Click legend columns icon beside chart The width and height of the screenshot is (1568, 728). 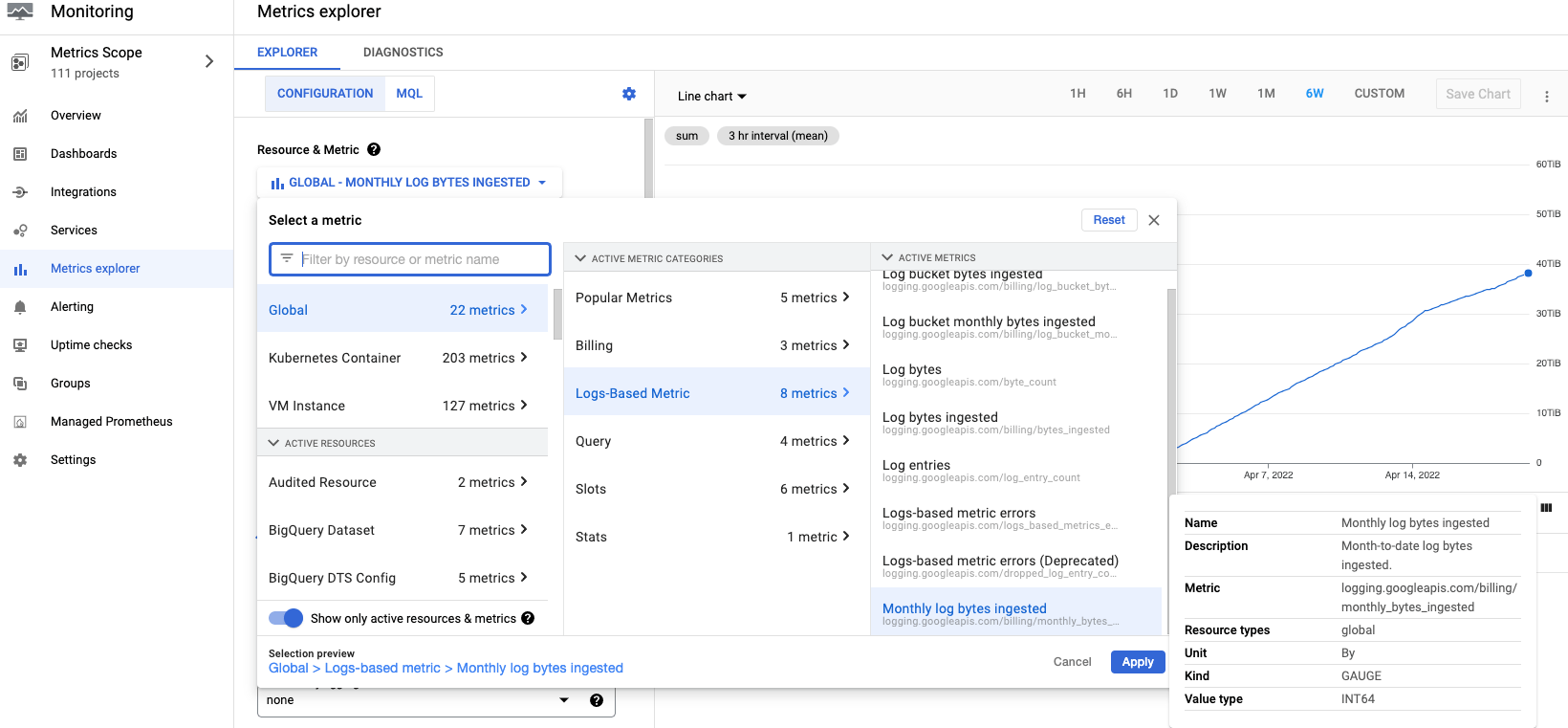1546,508
